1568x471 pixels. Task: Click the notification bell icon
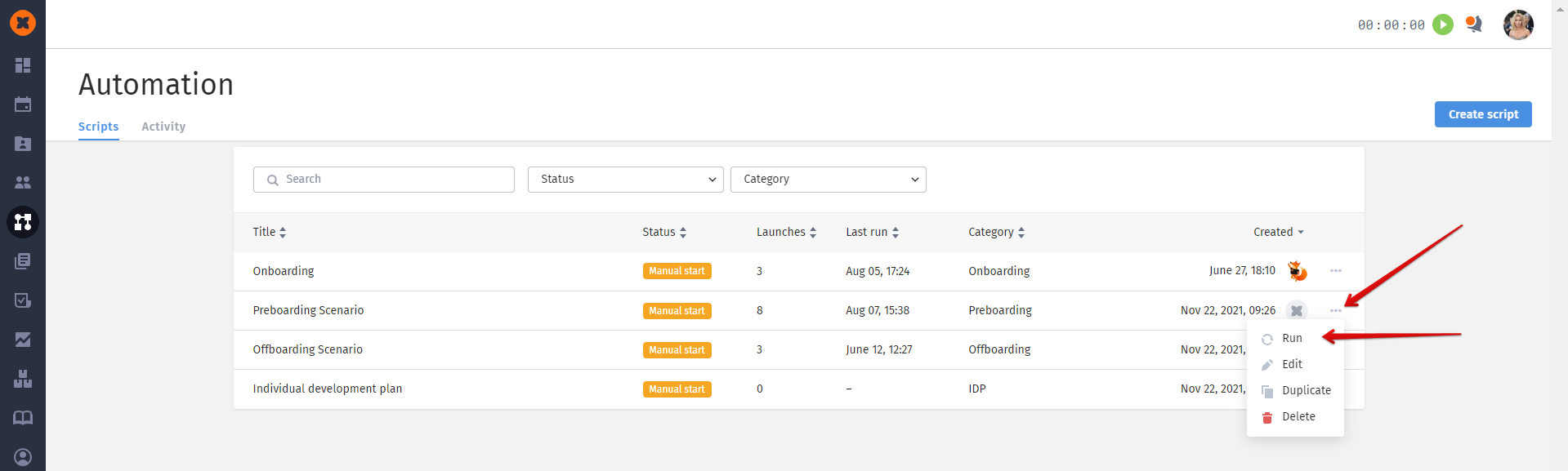[x=1474, y=24]
